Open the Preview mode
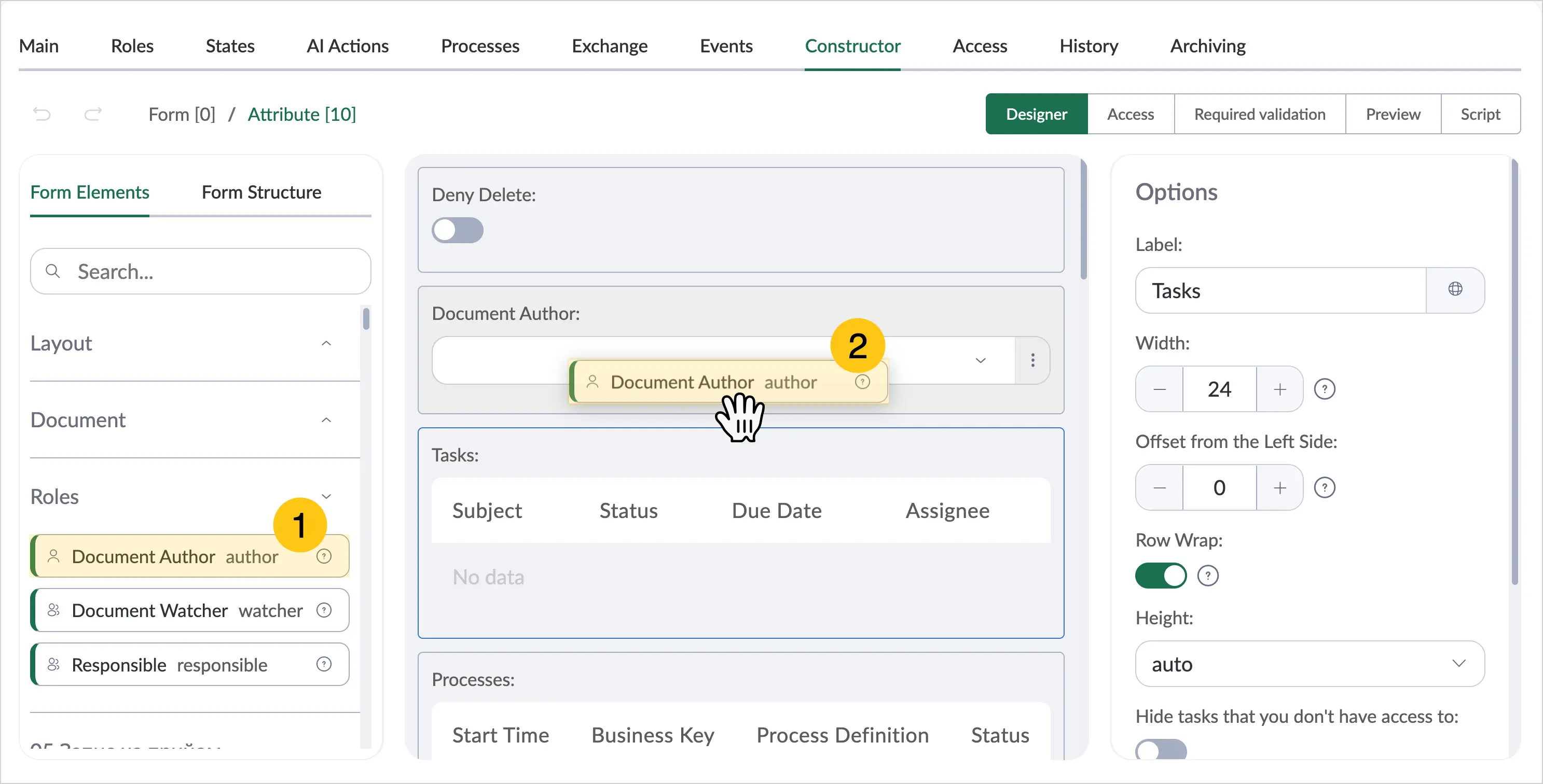This screenshot has width=1543, height=784. coord(1393,114)
